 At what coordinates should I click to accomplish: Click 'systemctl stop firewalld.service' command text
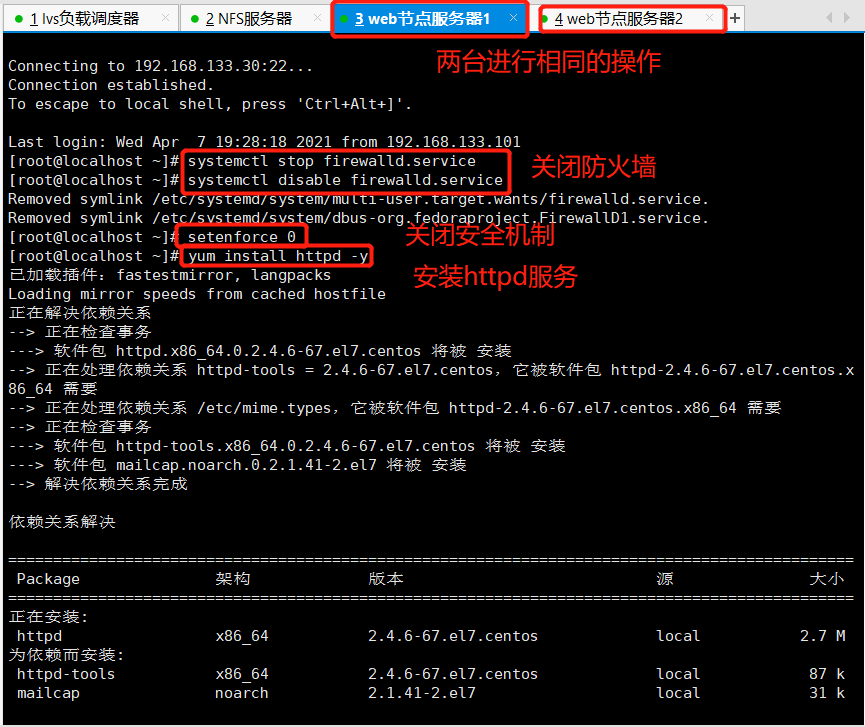pos(332,161)
